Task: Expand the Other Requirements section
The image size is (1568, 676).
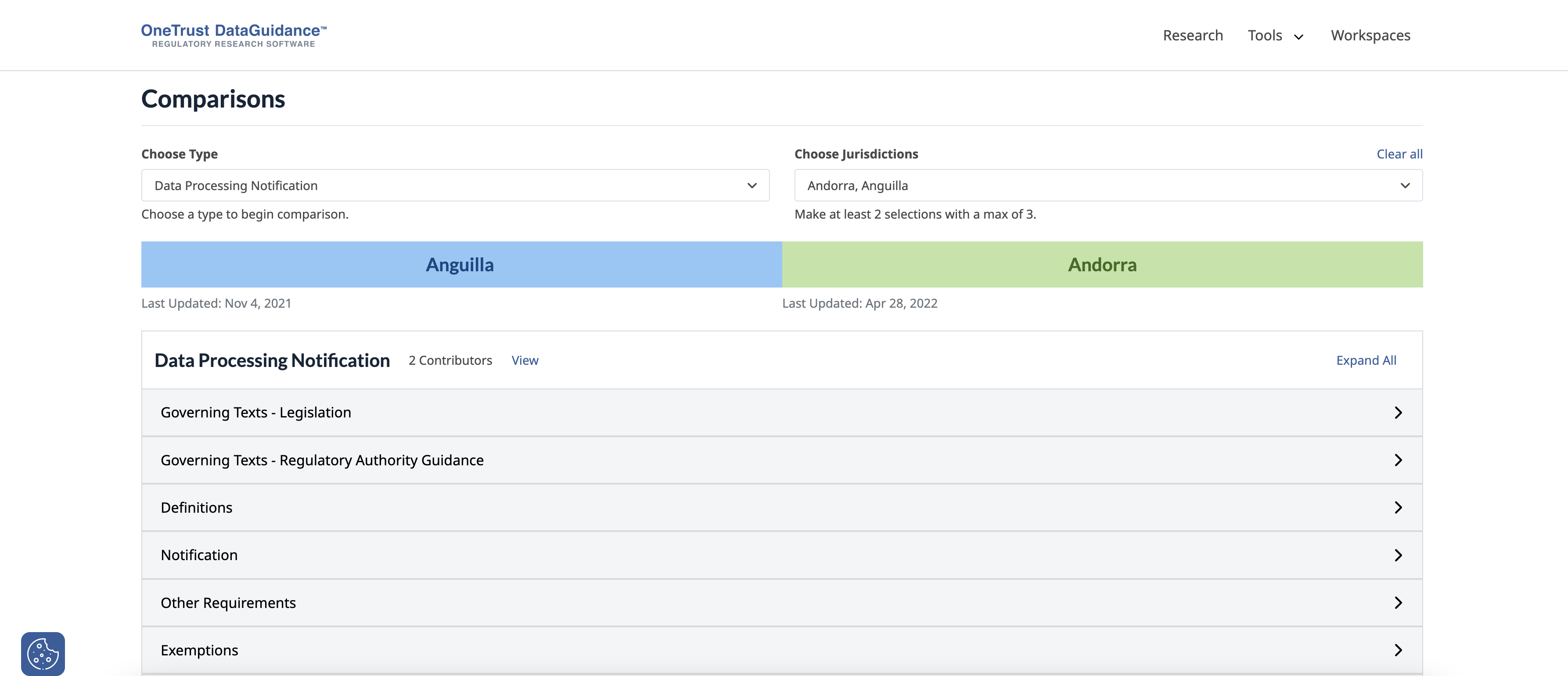Action: 781,602
